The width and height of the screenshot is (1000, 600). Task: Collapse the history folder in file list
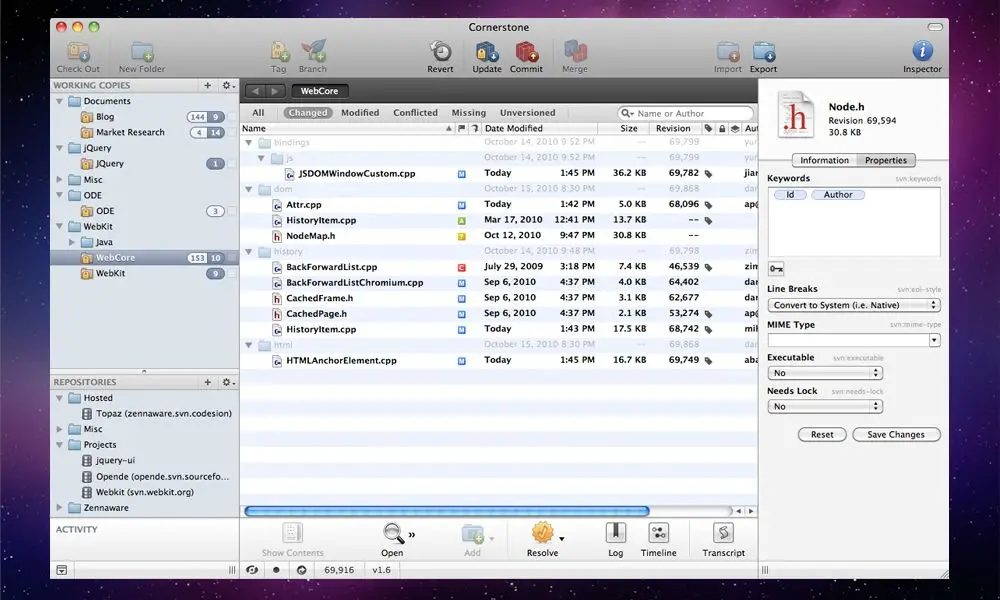point(249,252)
